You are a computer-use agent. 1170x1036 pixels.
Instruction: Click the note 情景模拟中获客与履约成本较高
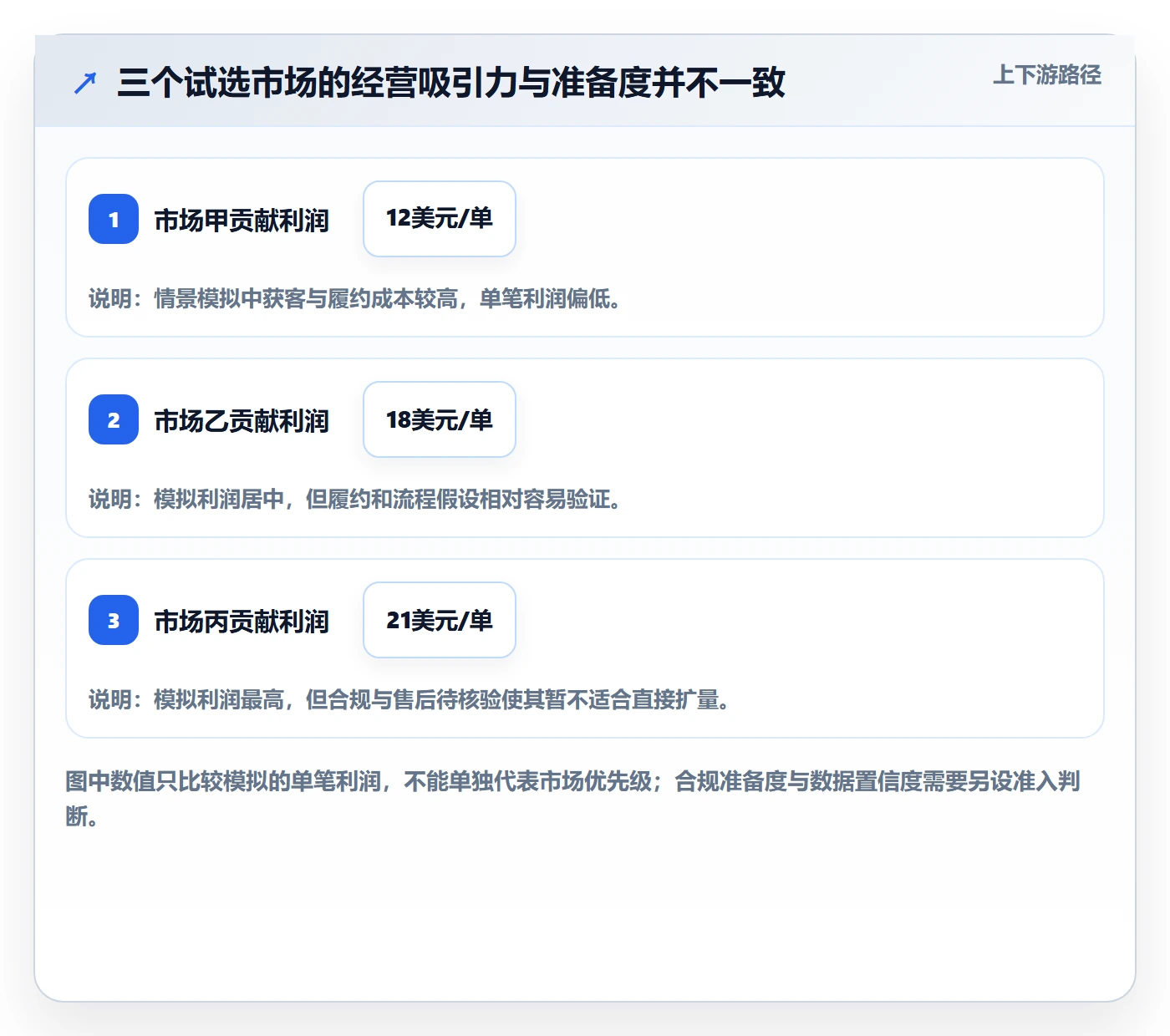pos(306,299)
